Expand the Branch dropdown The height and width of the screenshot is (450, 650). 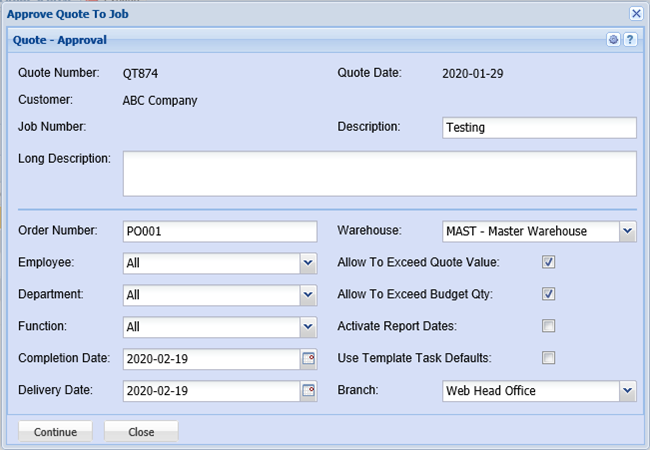click(x=627, y=391)
